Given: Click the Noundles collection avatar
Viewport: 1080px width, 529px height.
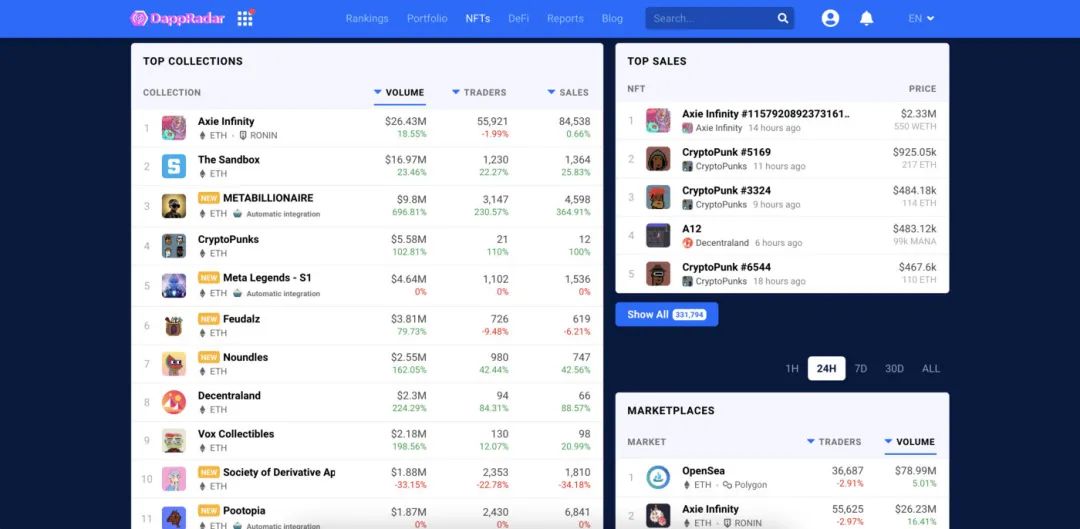Looking at the screenshot, I should tap(174, 364).
